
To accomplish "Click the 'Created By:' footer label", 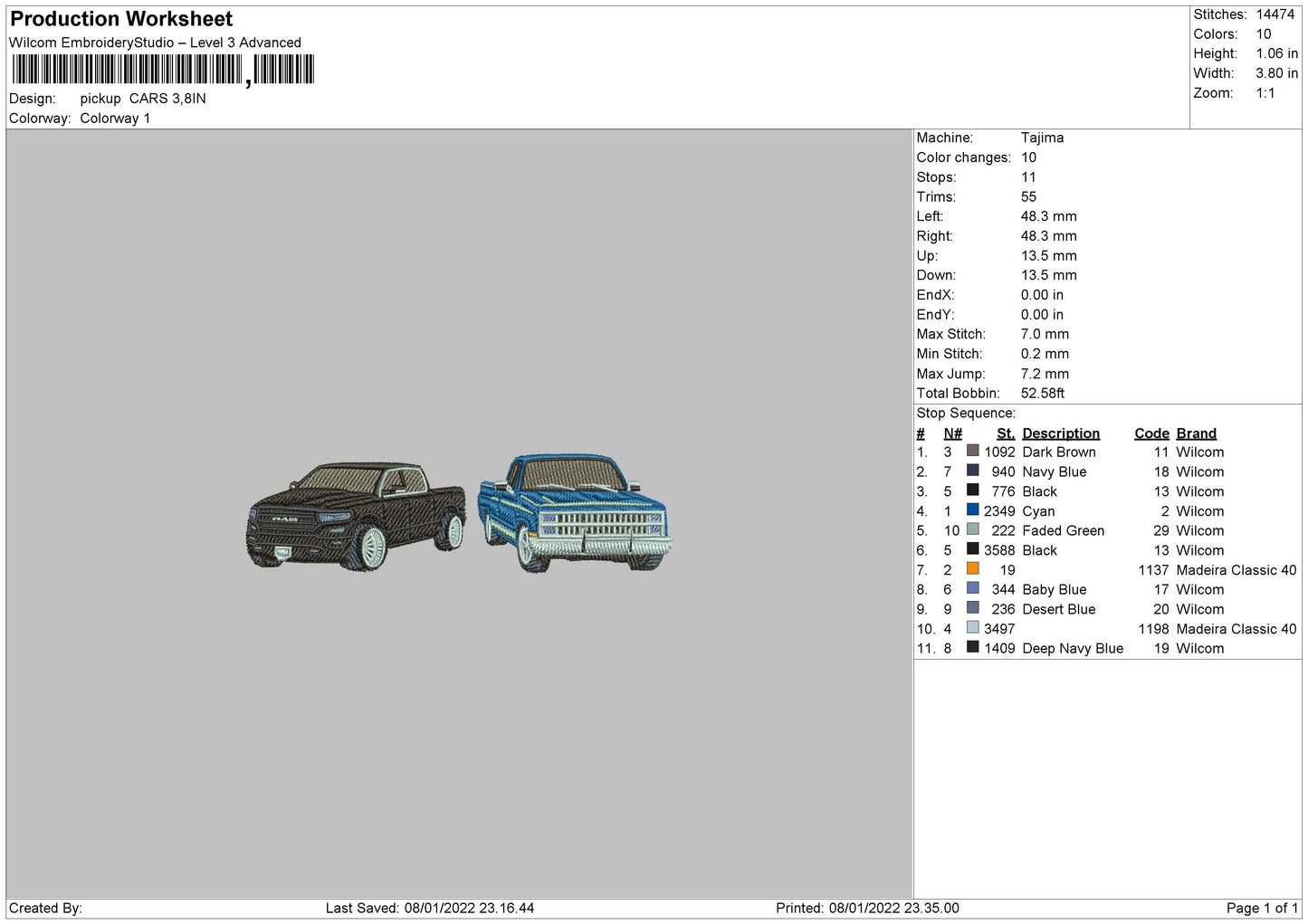I will coord(45,908).
